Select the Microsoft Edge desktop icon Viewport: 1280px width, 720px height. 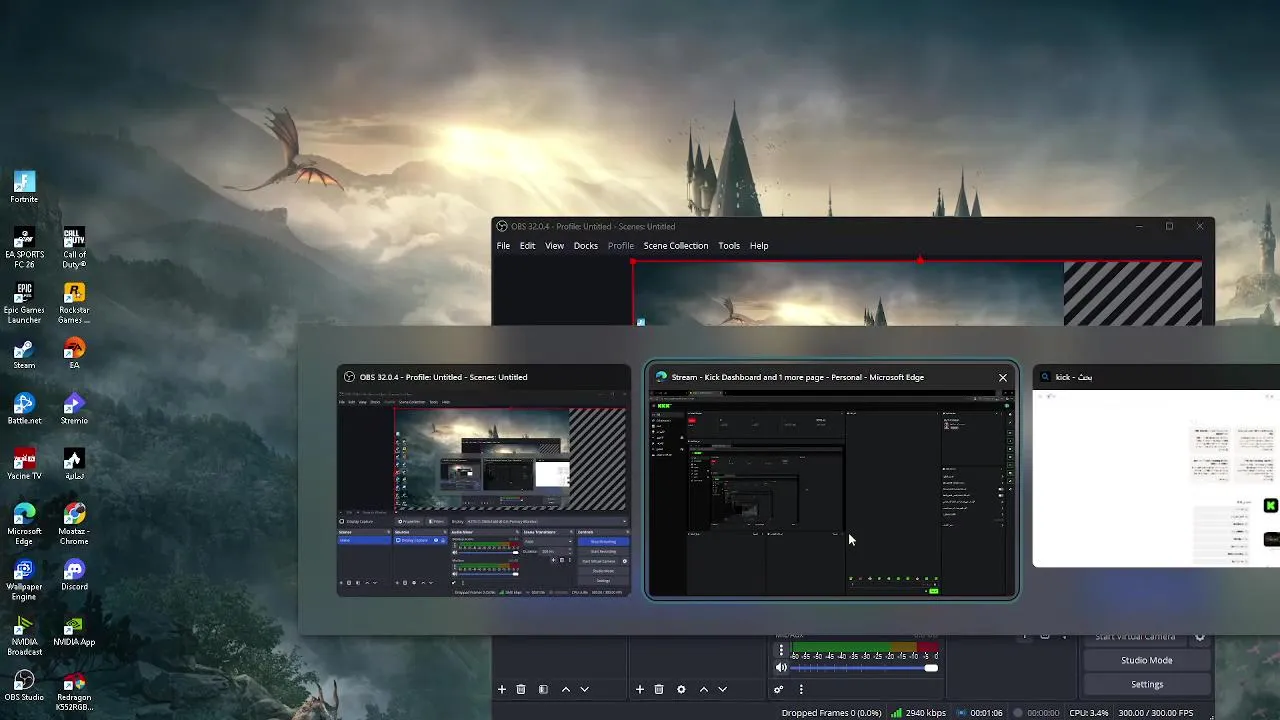point(24,524)
